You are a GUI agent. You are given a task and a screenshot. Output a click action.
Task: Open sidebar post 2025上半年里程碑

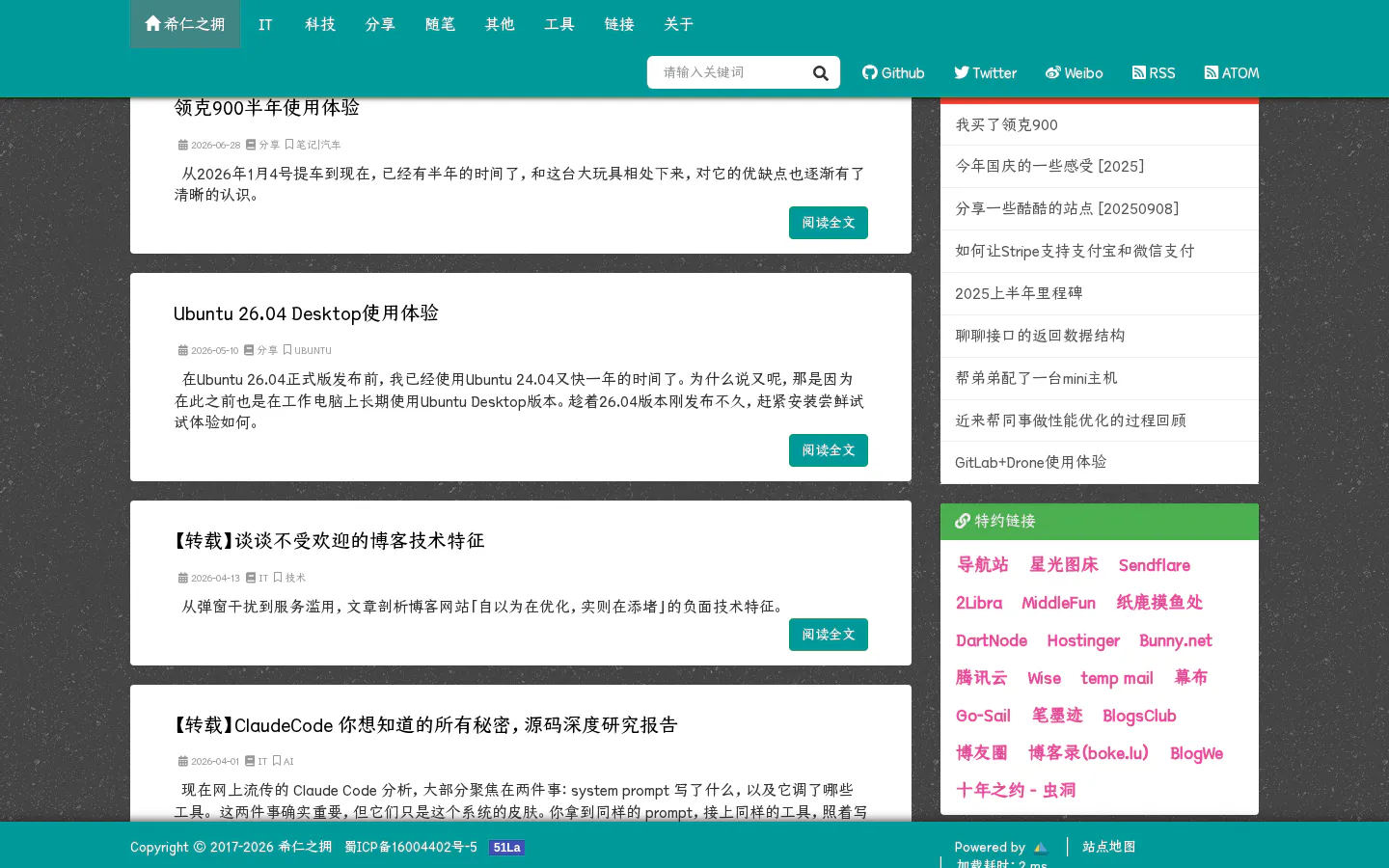tap(1100, 293)
